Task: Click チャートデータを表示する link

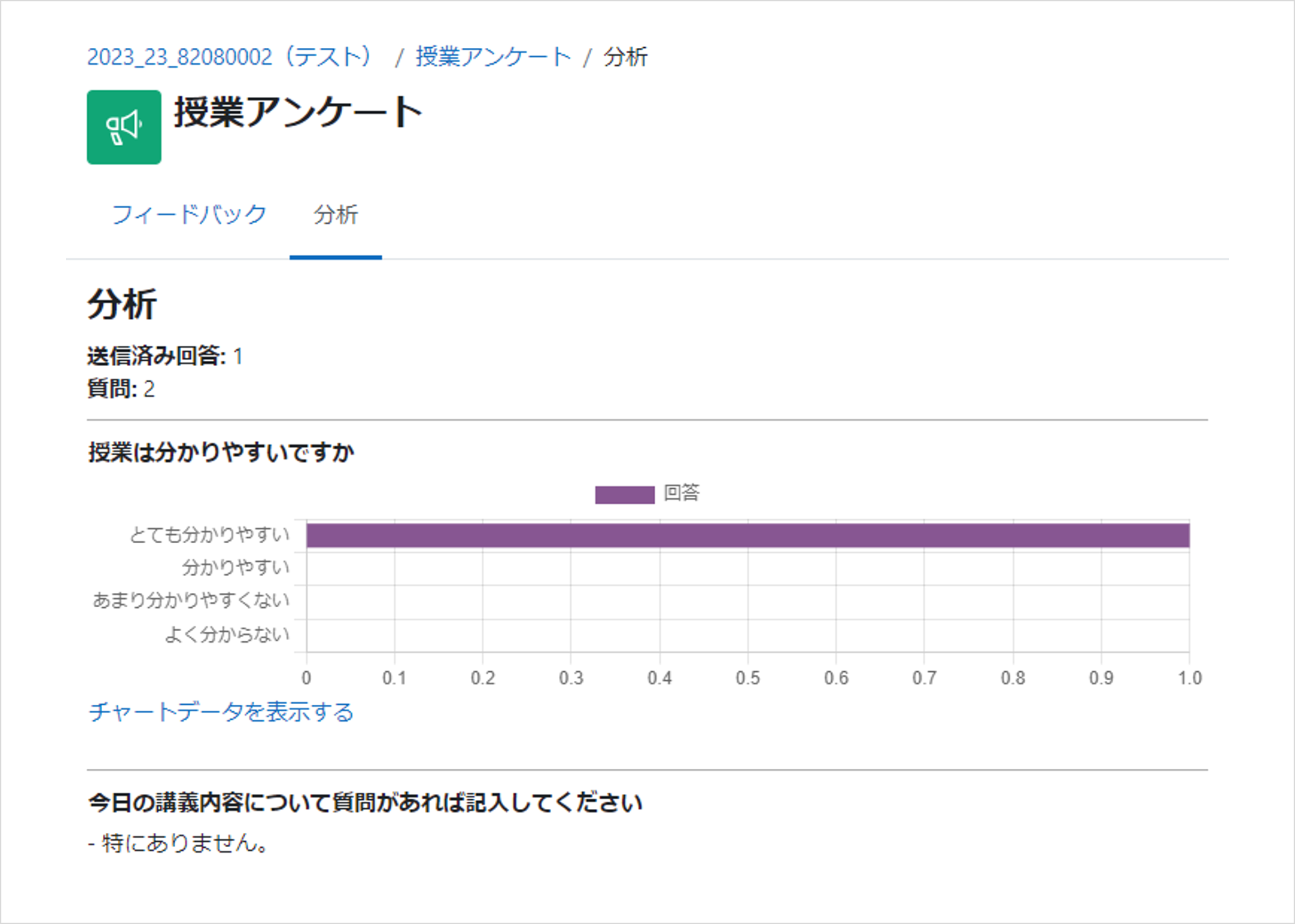Action: click(221, 712)
